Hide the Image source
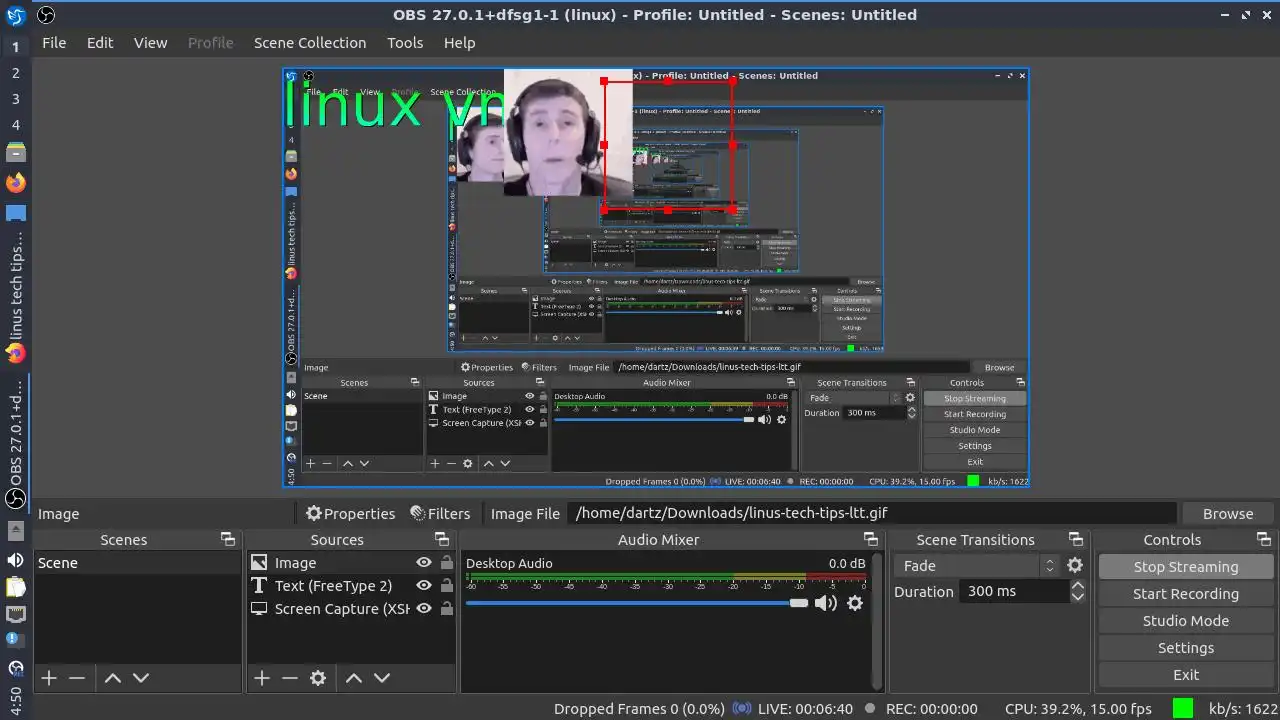 pos(424,563)
